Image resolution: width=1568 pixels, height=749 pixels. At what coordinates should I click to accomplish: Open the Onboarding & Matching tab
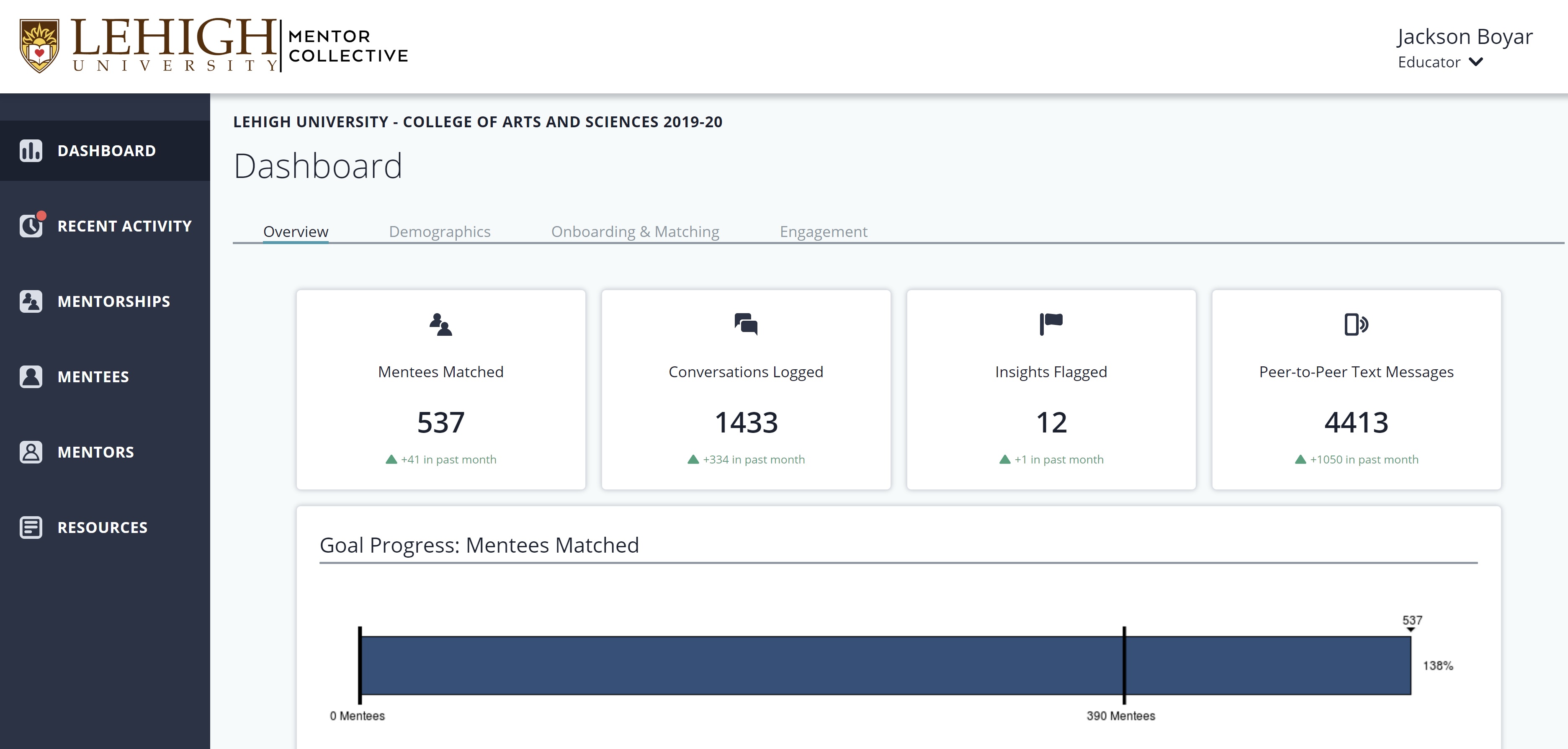point(636,232)
